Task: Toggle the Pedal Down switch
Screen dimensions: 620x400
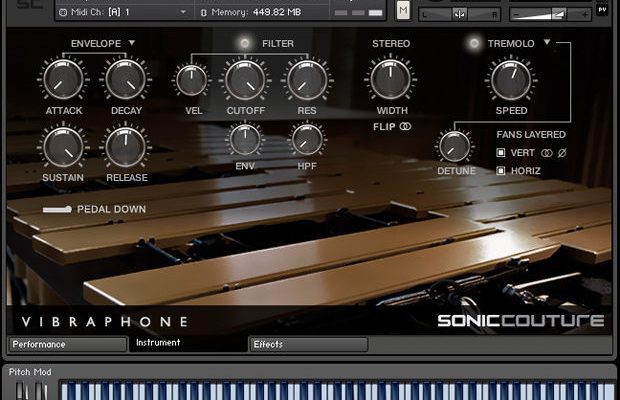Action: pyautogui.click(x=57, y=209)
